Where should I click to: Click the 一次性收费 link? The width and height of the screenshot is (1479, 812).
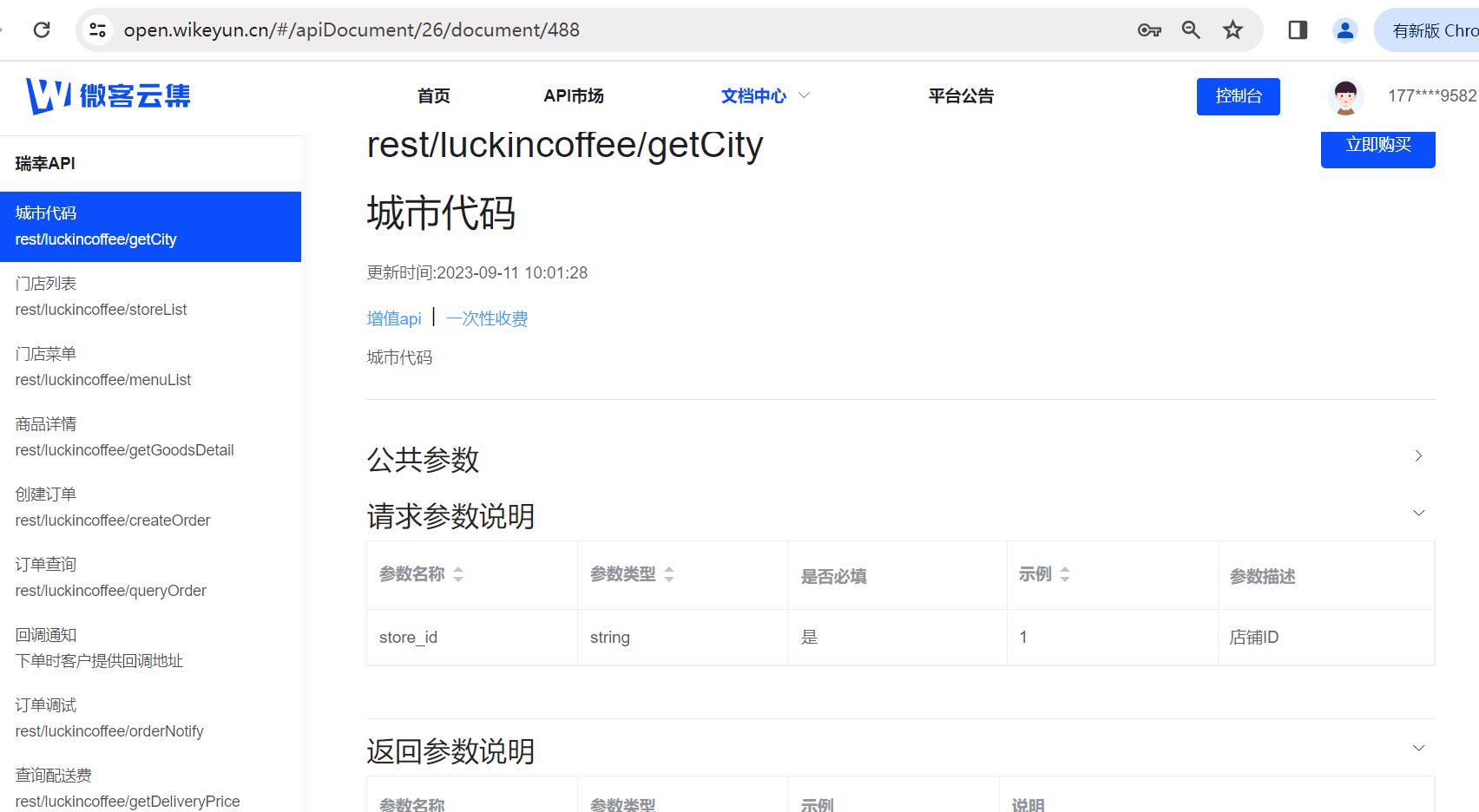[x=487, y=318]
